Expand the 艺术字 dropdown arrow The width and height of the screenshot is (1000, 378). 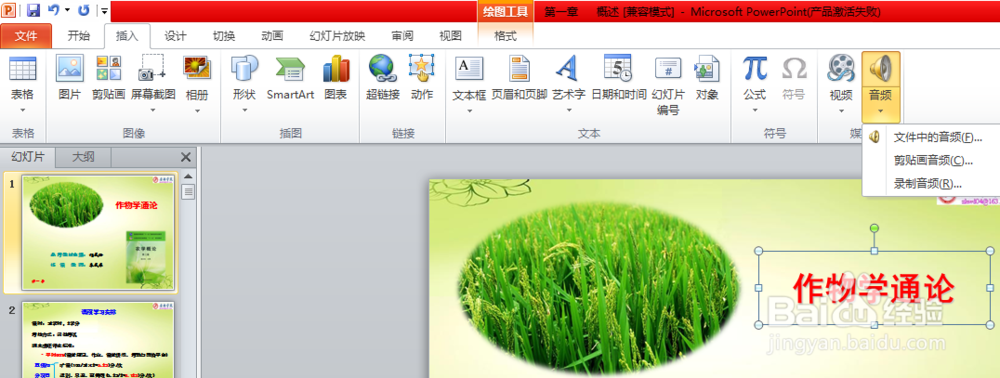[x=569, y=110]
